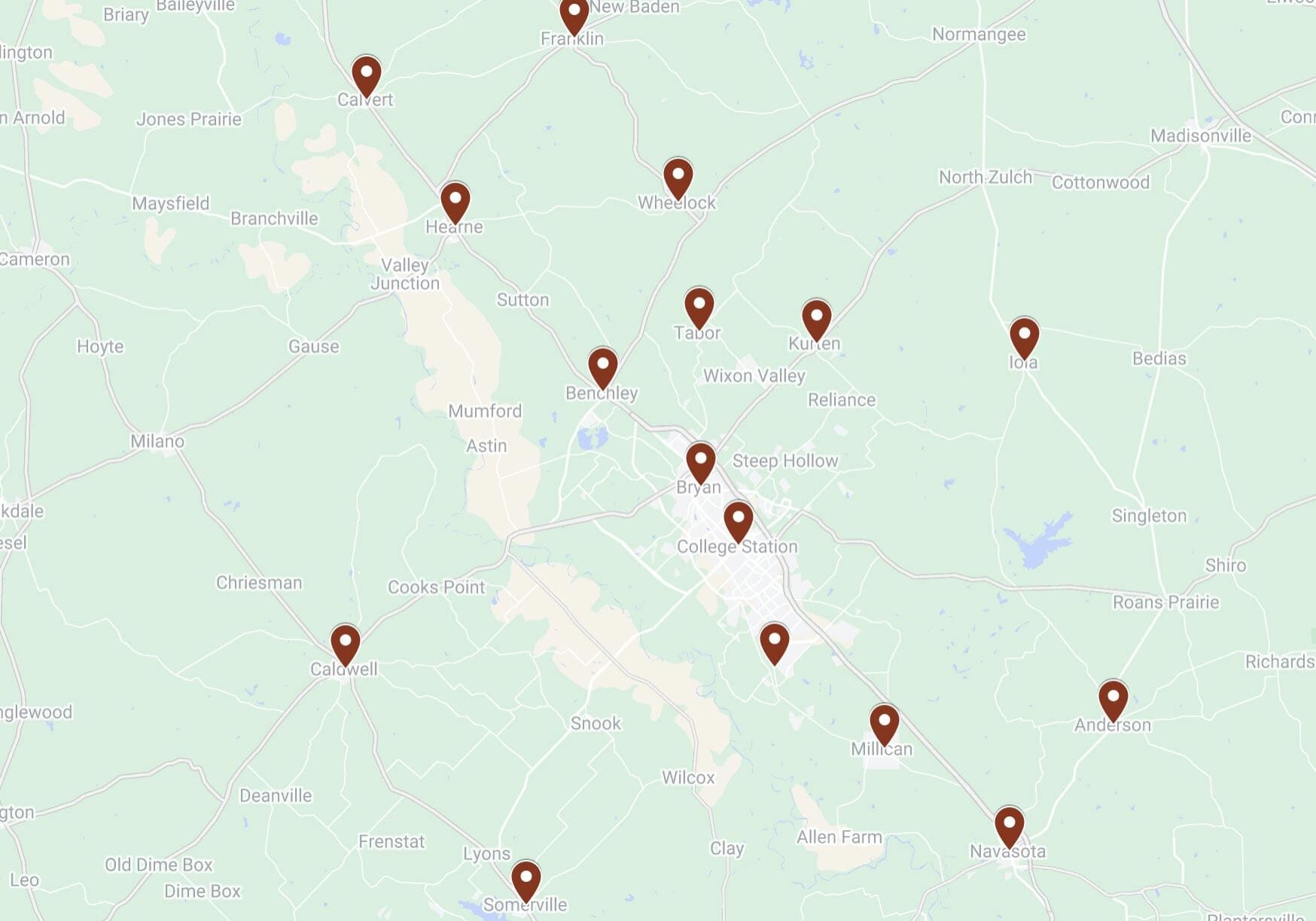
Task: Click the map pin over Calvert
Action: [x=367, y=77]
